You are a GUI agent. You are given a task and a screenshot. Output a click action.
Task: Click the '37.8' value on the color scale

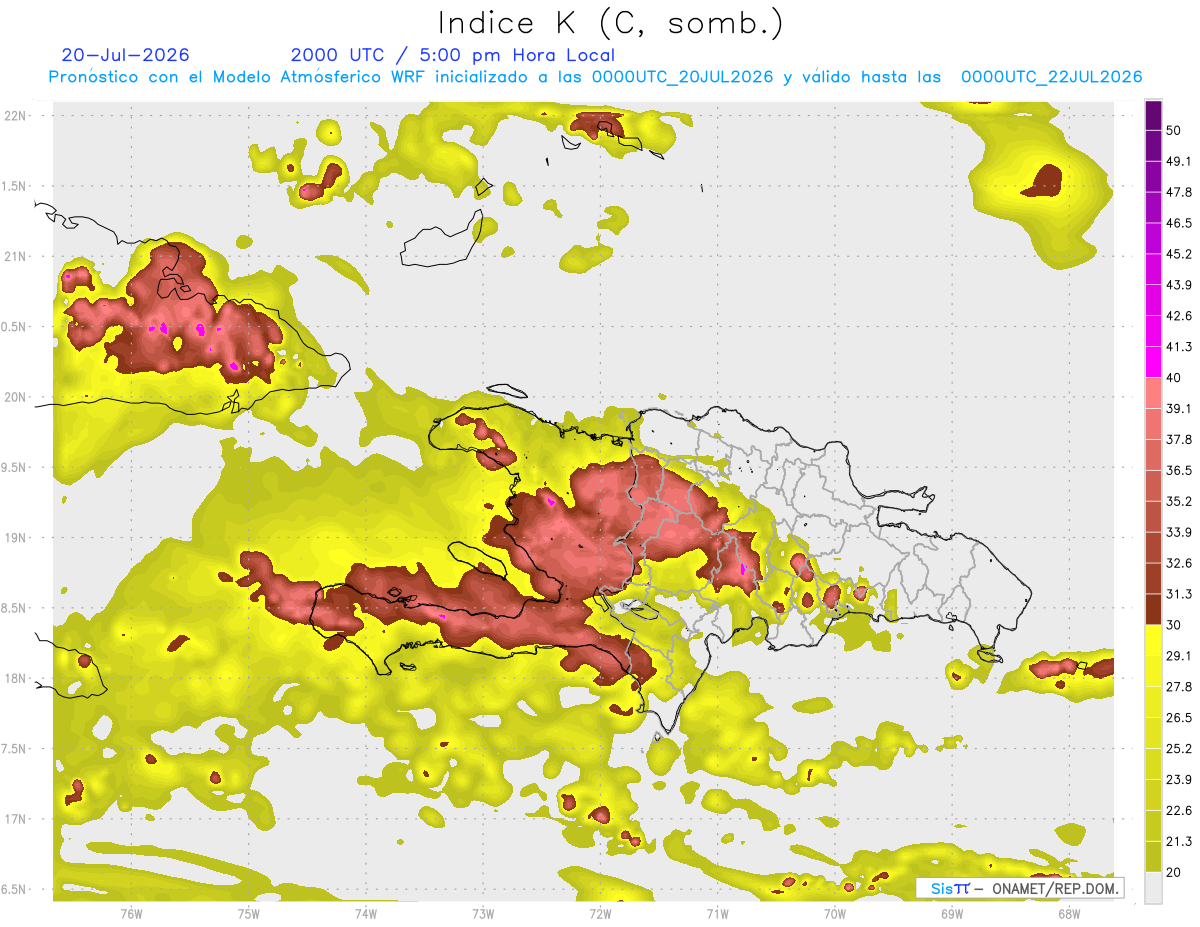pyautogui.click(x=1179, y=439)
